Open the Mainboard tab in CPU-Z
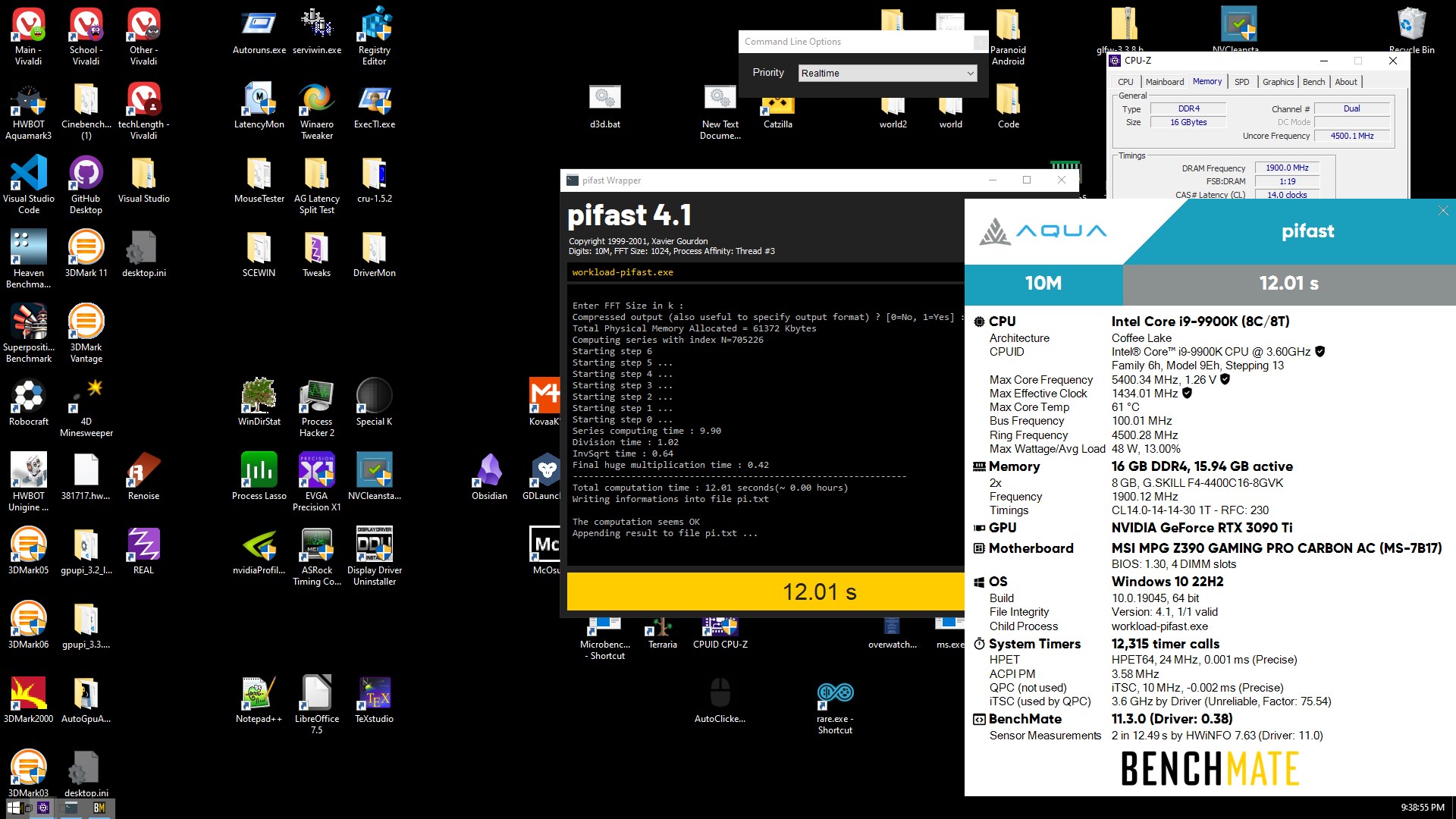 (x=1164, y=82)
